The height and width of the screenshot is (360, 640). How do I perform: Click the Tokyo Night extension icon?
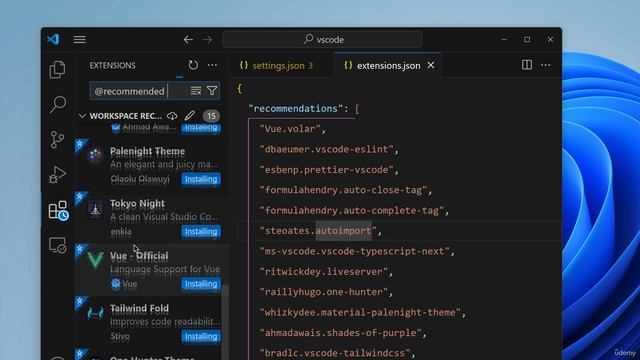tap(96, 209)
